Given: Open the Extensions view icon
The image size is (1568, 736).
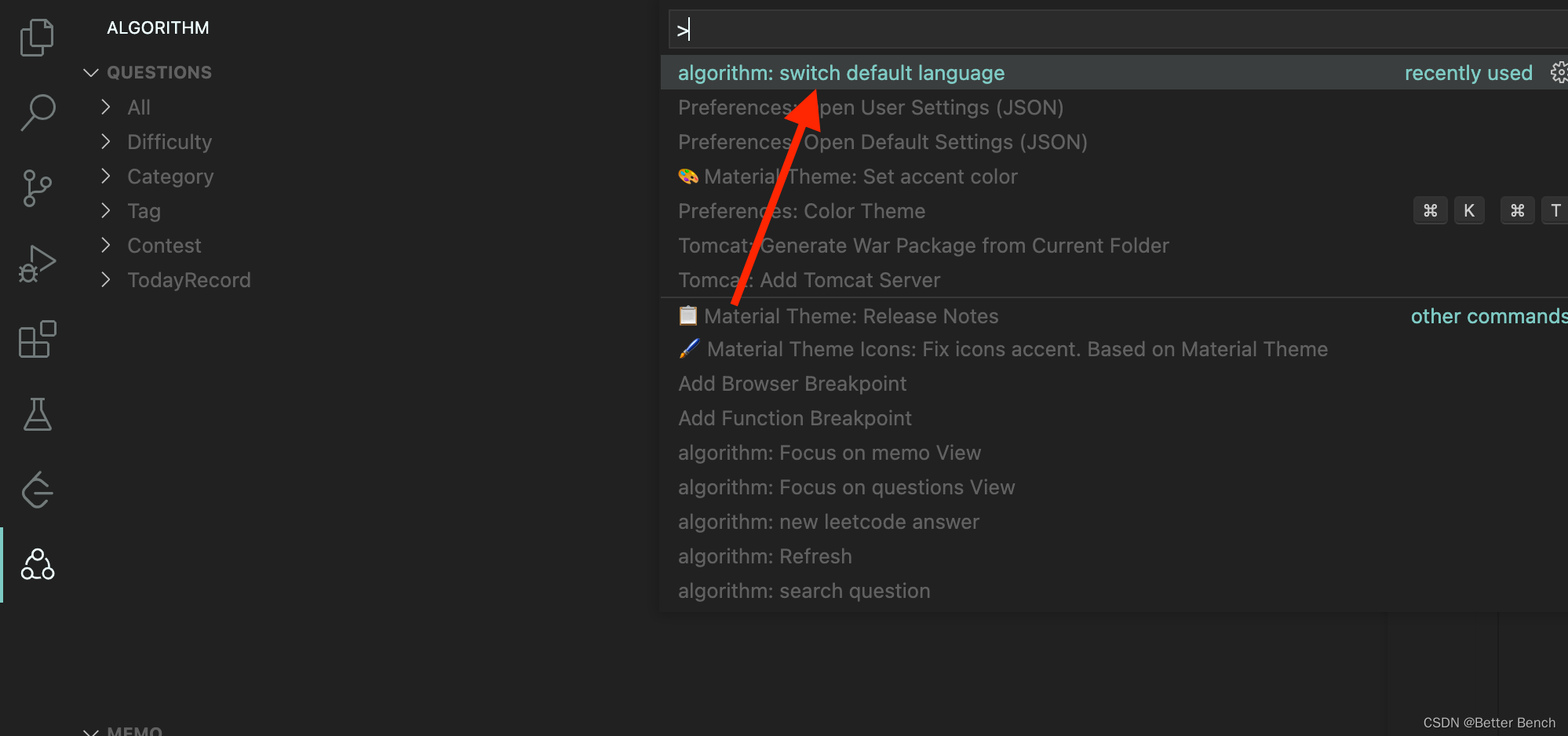Looking at the screenshot, I should click(37, 339).
